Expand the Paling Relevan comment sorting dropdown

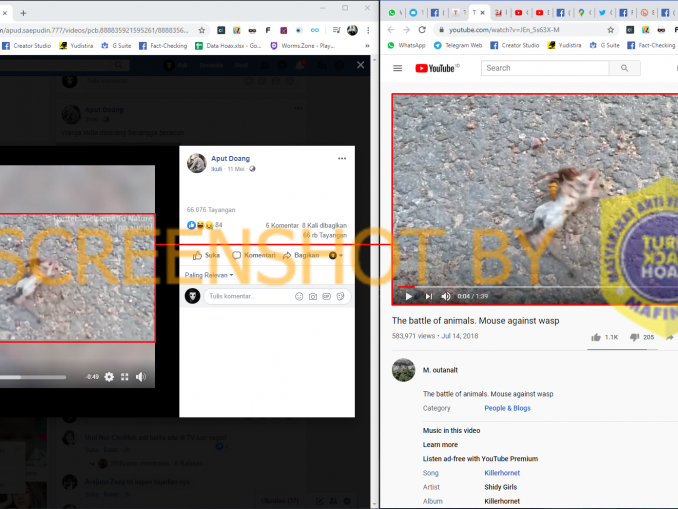coord(209,275)
